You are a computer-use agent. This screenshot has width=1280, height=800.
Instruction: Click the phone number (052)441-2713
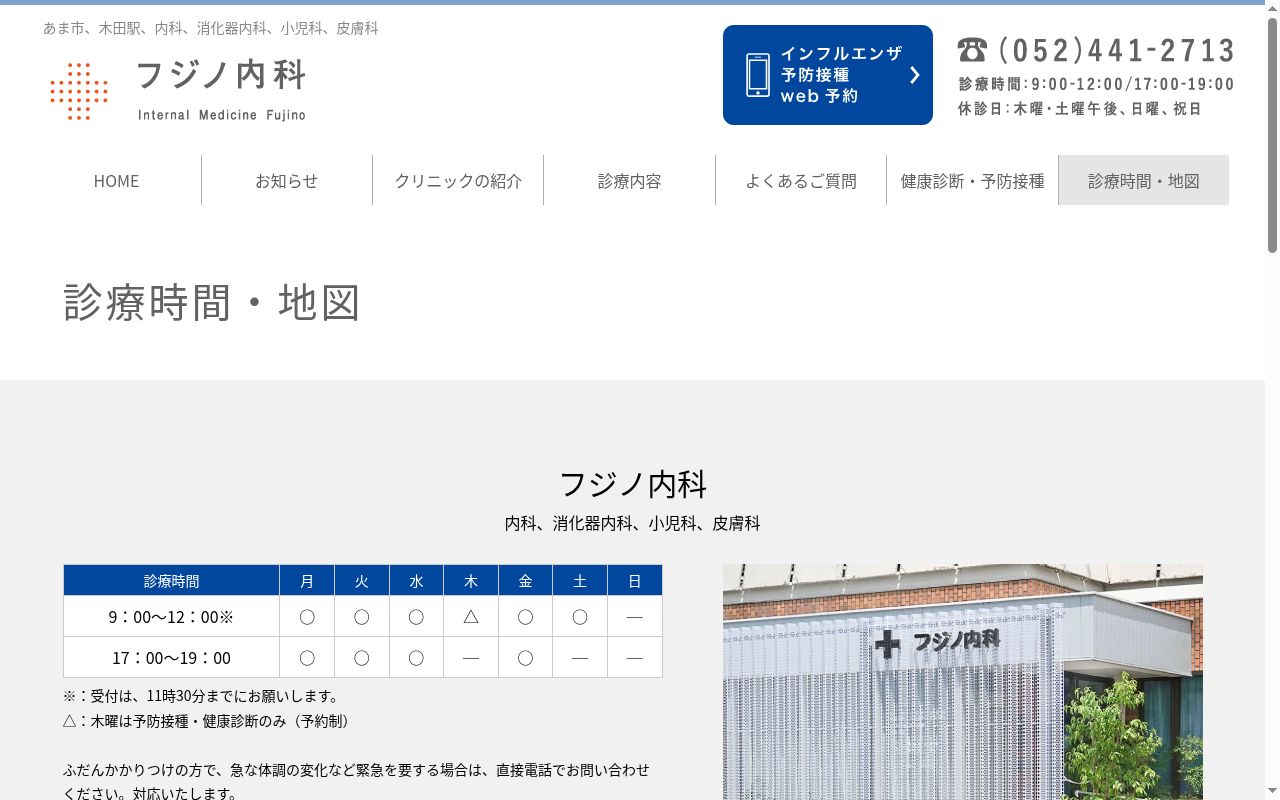click(1117, 50)
